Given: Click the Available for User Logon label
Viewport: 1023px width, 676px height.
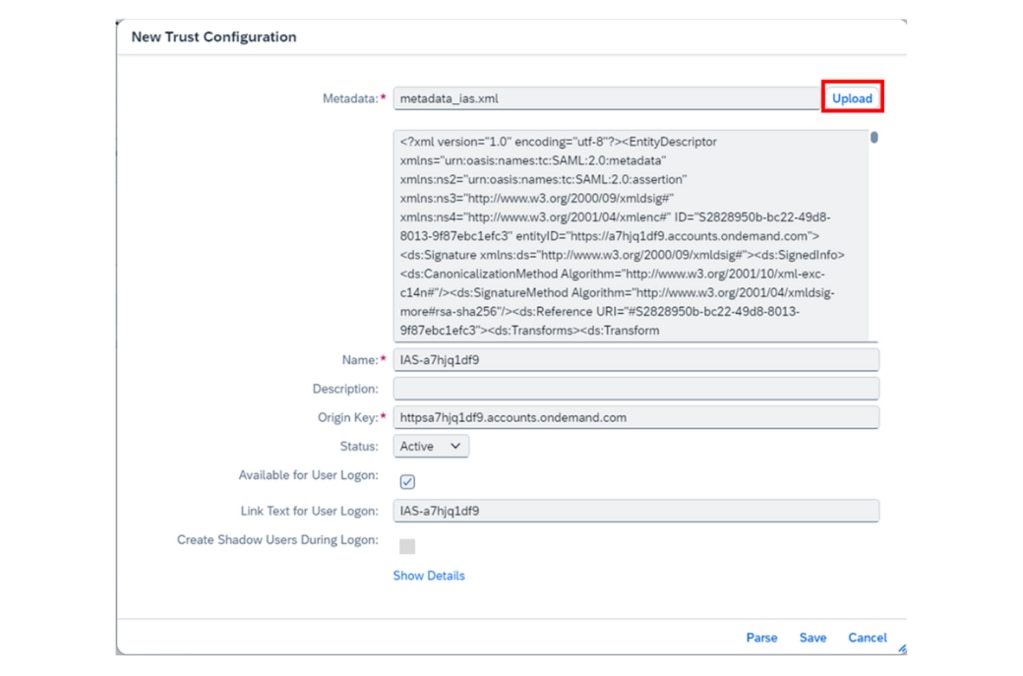Looking at the screenshot, I should coord(308,476).
